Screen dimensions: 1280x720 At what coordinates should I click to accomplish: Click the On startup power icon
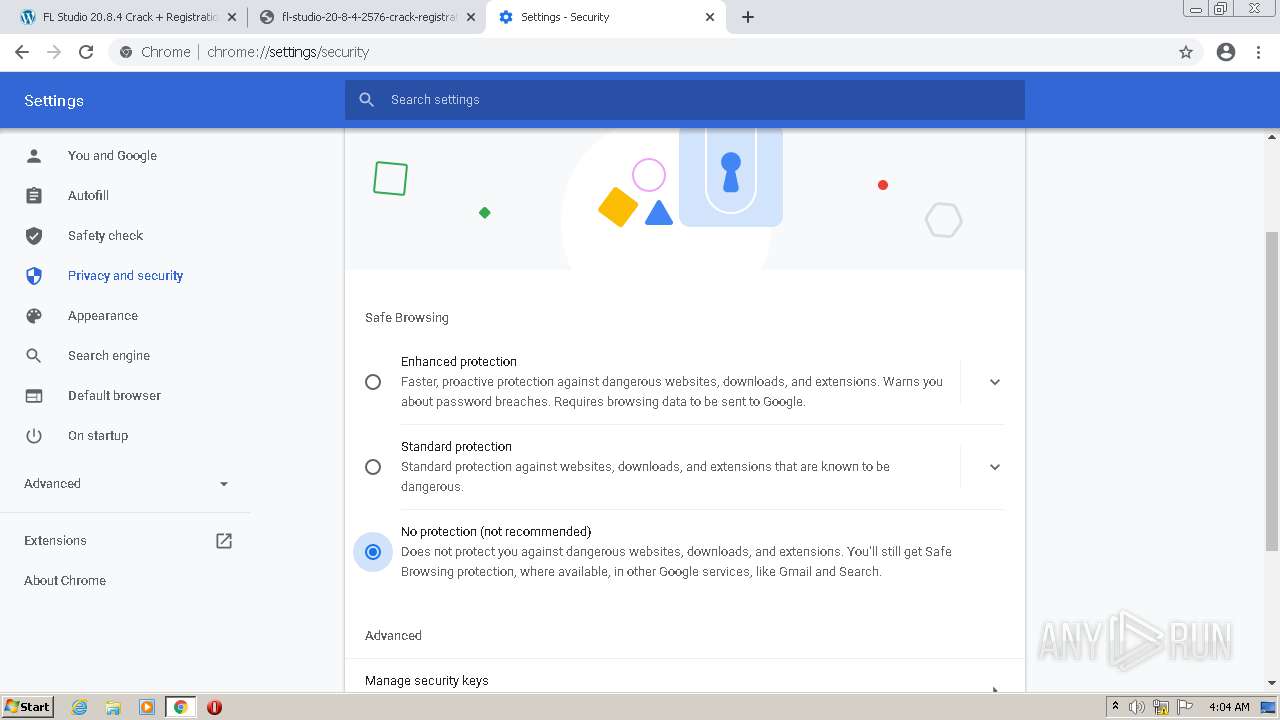point(34,436)
